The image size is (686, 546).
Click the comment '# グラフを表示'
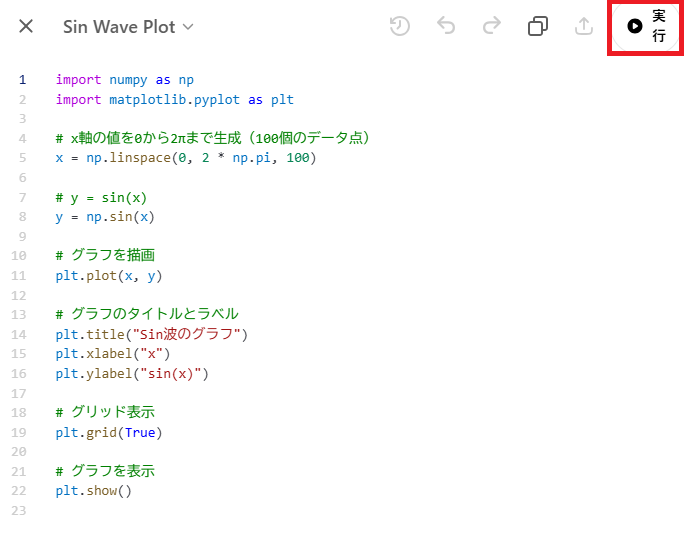tap(105, 471)
